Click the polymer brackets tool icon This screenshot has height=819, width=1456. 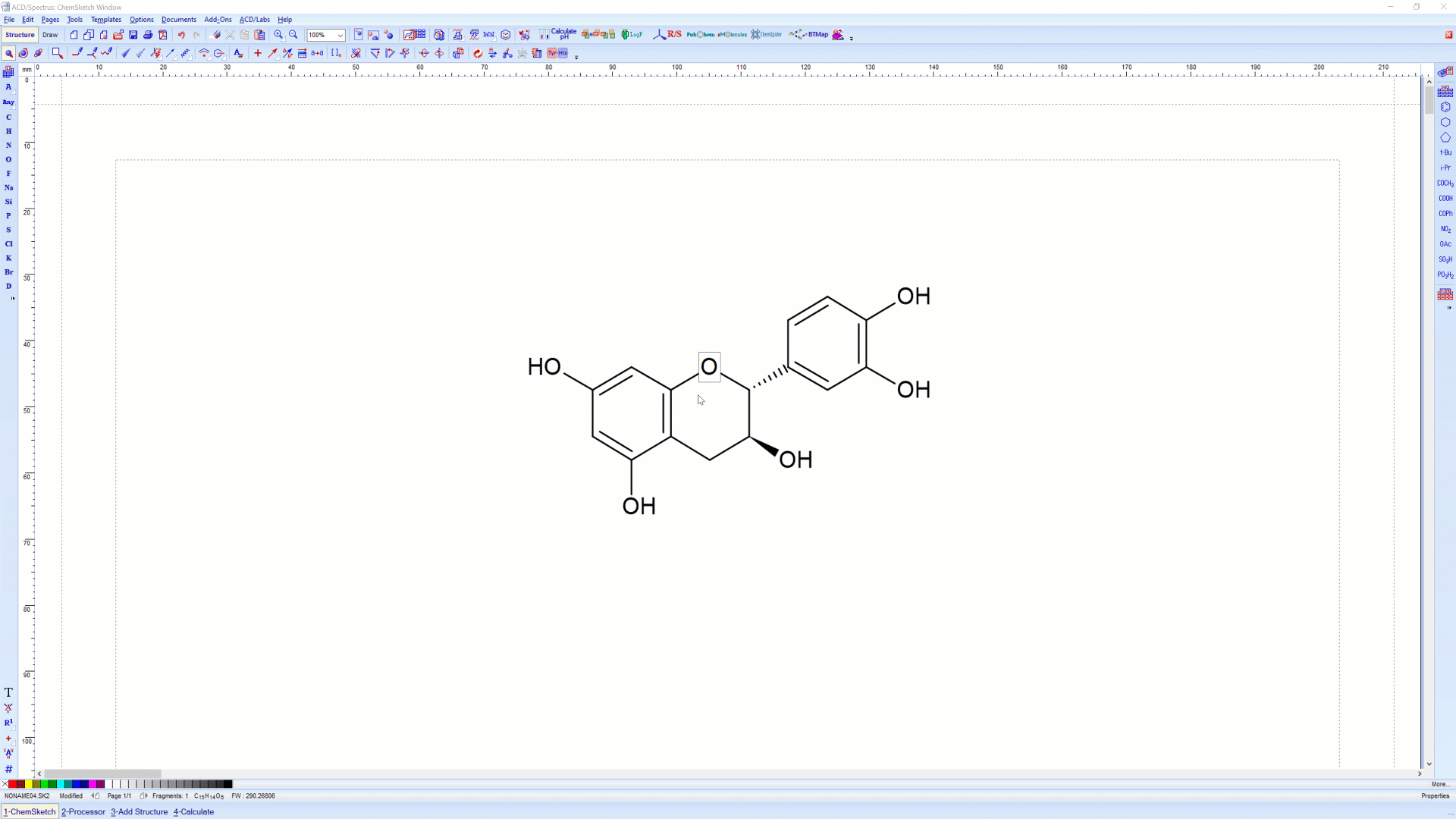336,53
